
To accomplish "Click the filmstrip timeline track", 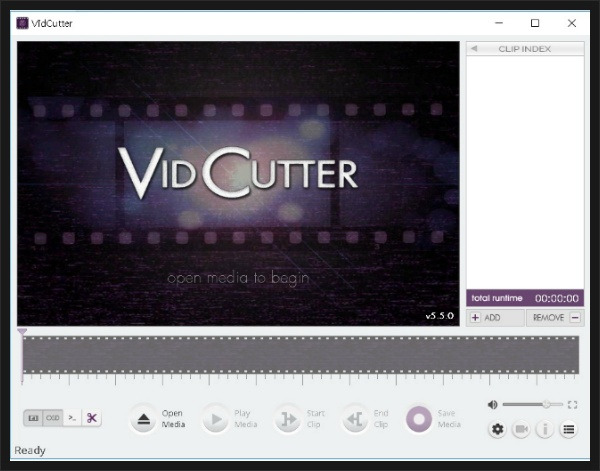I will pos(301,355).
